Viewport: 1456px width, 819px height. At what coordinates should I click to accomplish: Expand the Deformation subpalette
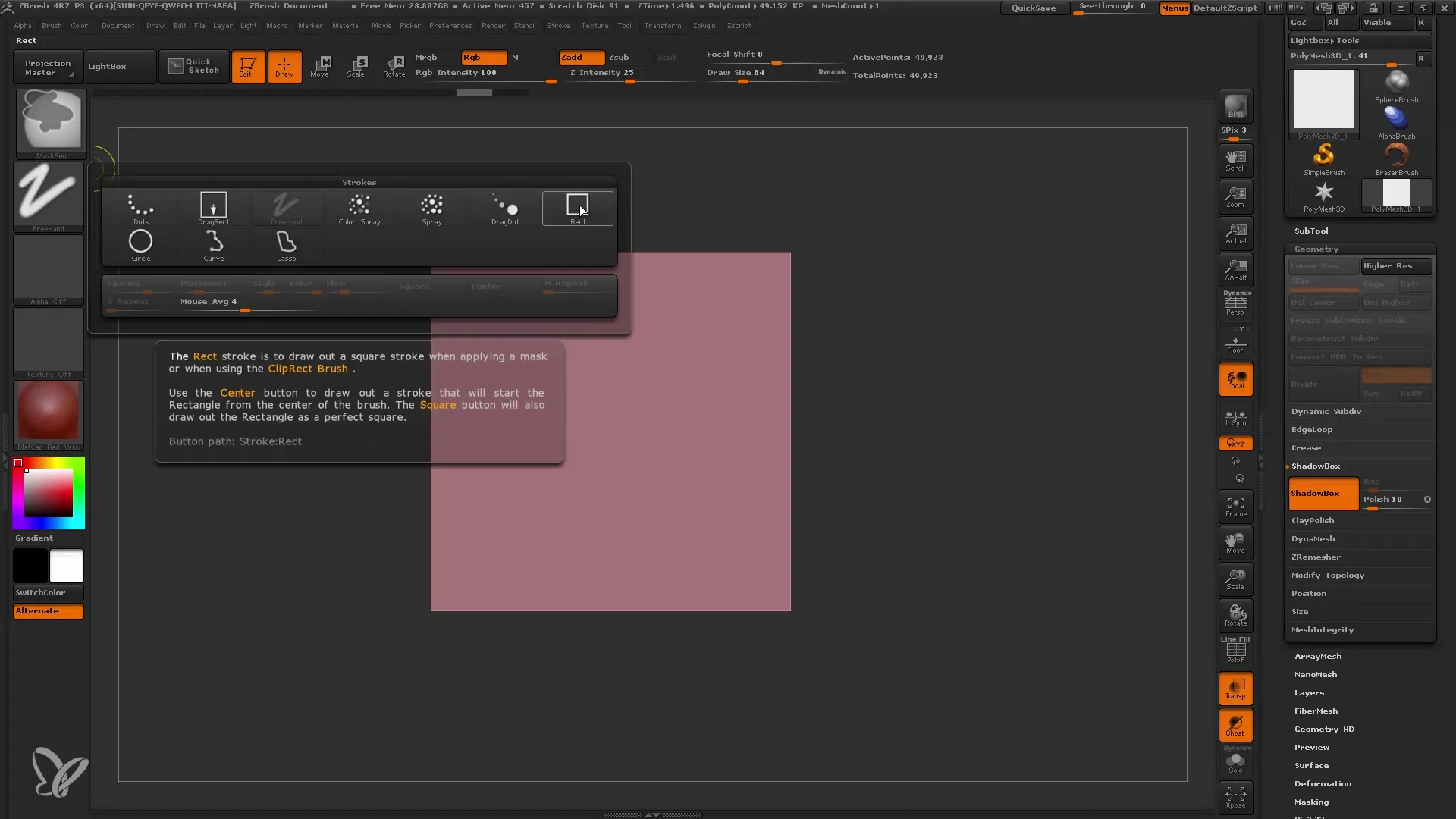click(x=1323, y=784)
